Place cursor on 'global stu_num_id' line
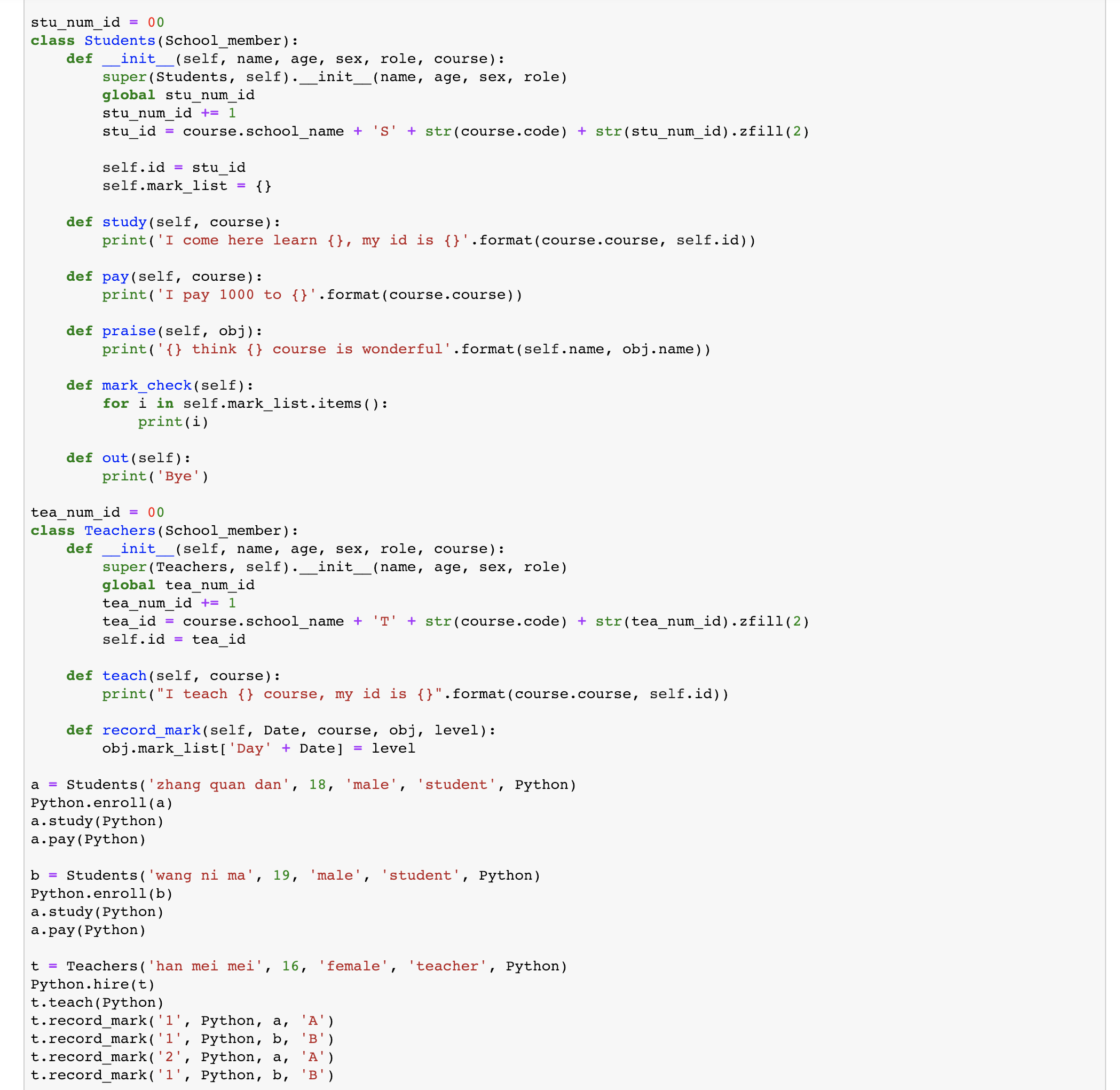Viewport: 1120px width, 1090px height. [178, 95]
